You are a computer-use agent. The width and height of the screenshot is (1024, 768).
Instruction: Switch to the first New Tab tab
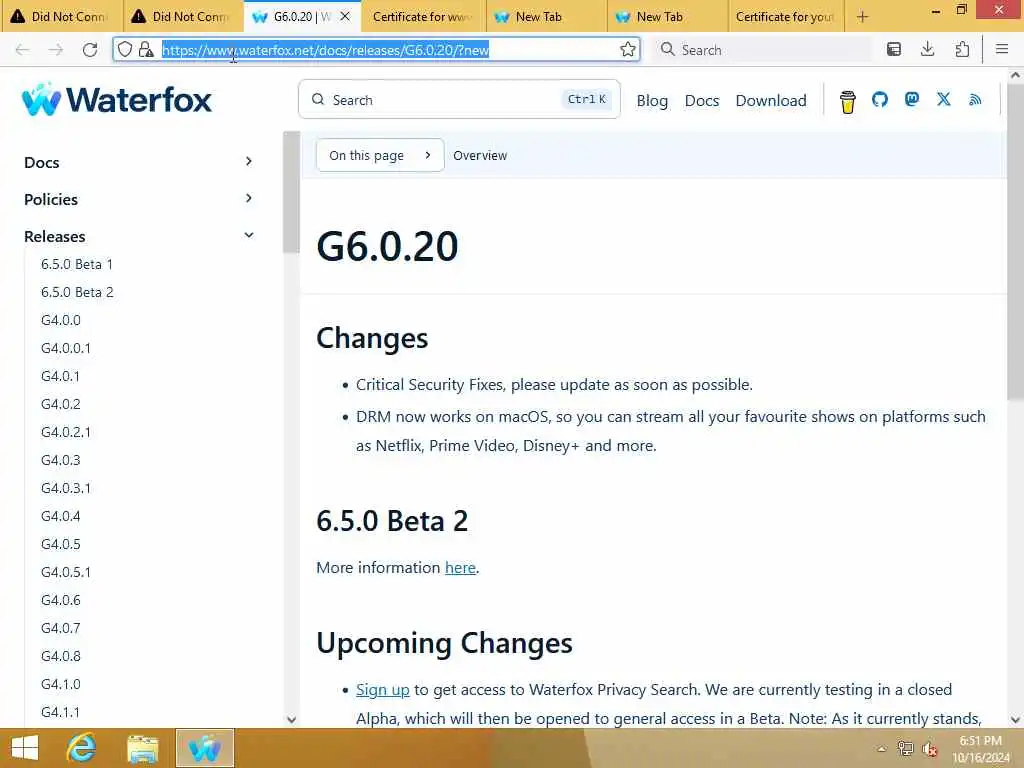[x=547, y=16]
